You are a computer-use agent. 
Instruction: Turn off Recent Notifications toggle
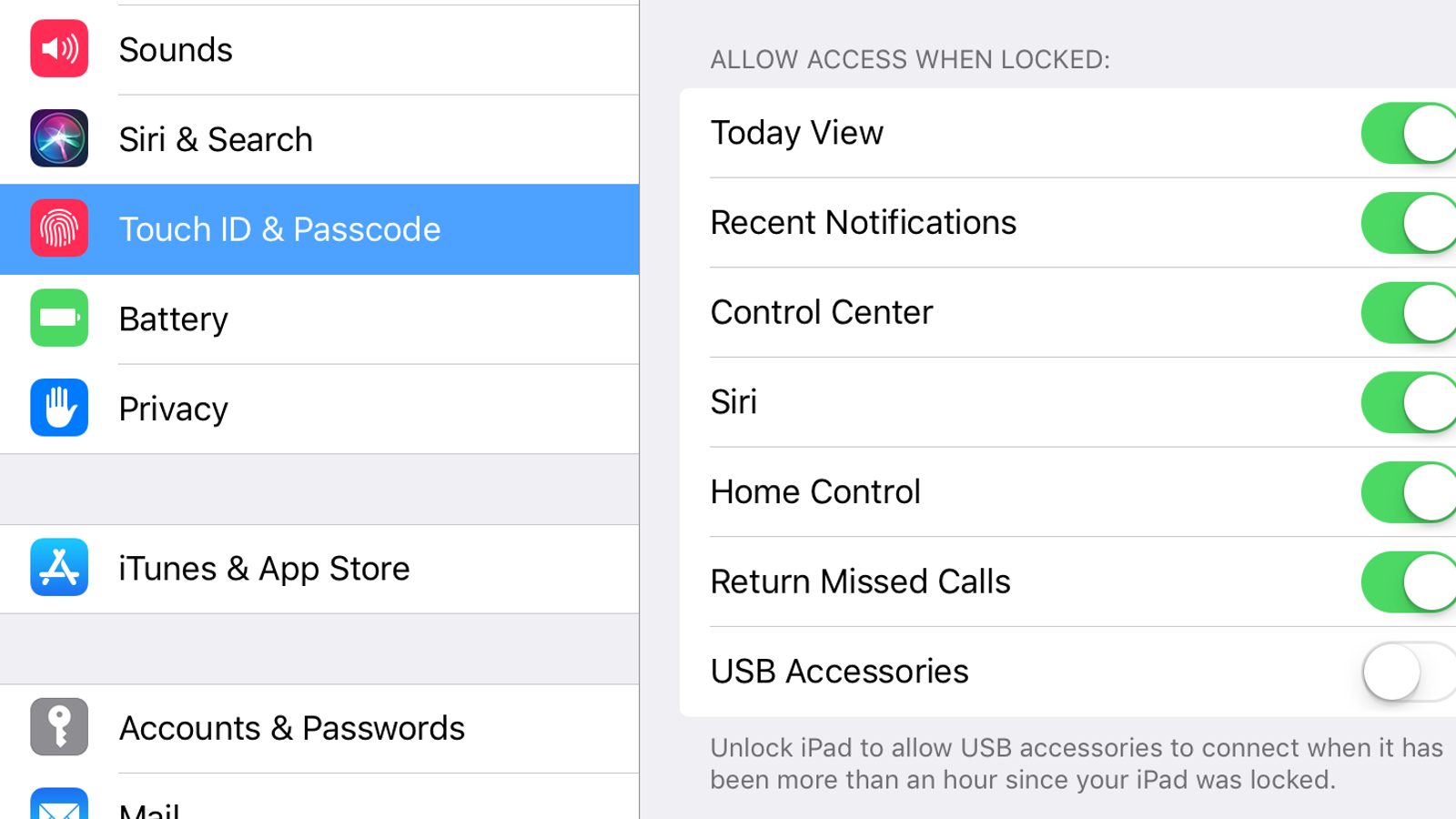(x=1407, y=223)
